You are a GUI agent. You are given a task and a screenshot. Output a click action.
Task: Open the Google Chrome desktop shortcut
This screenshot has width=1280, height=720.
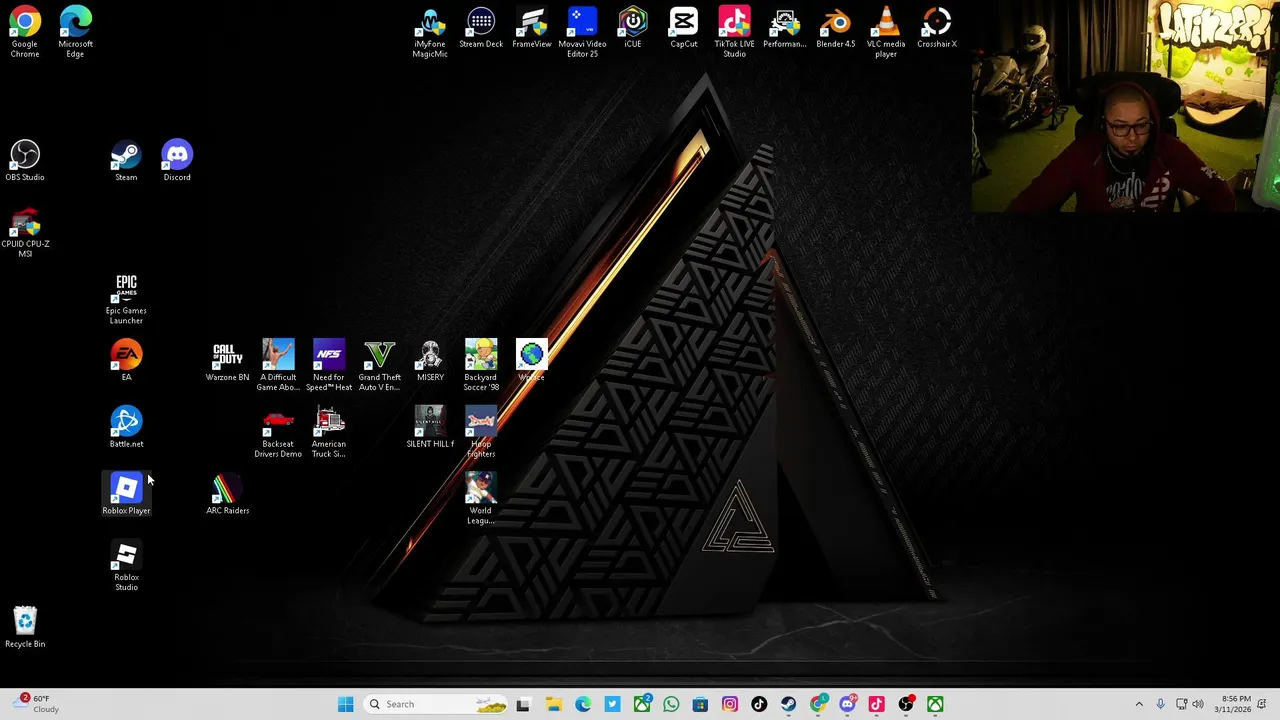(25, 30)
